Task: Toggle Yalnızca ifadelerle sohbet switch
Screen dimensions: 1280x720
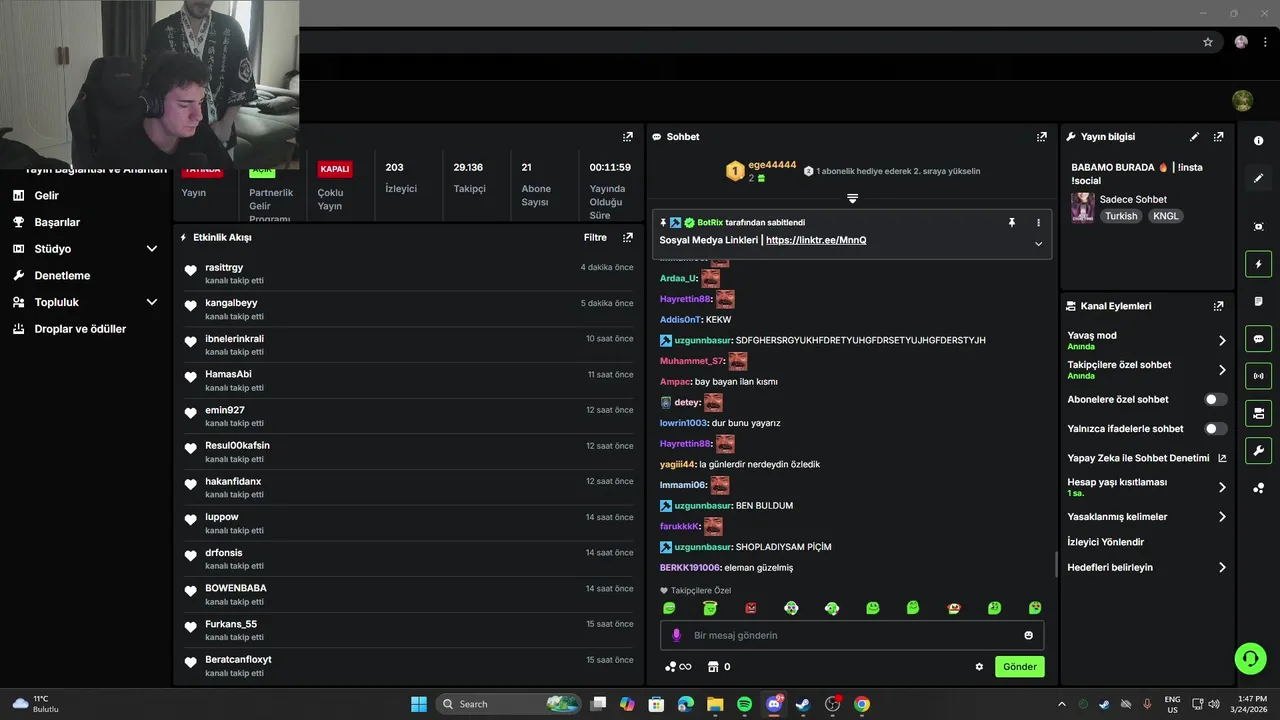Action: coord(1215,429)
